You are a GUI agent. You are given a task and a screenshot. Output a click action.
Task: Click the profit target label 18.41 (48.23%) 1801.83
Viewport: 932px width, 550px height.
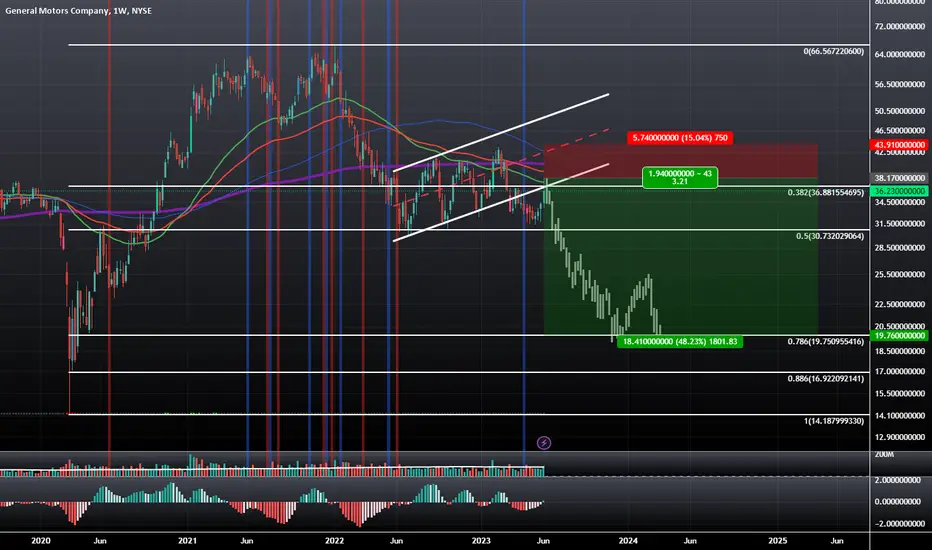click(679, 341)
